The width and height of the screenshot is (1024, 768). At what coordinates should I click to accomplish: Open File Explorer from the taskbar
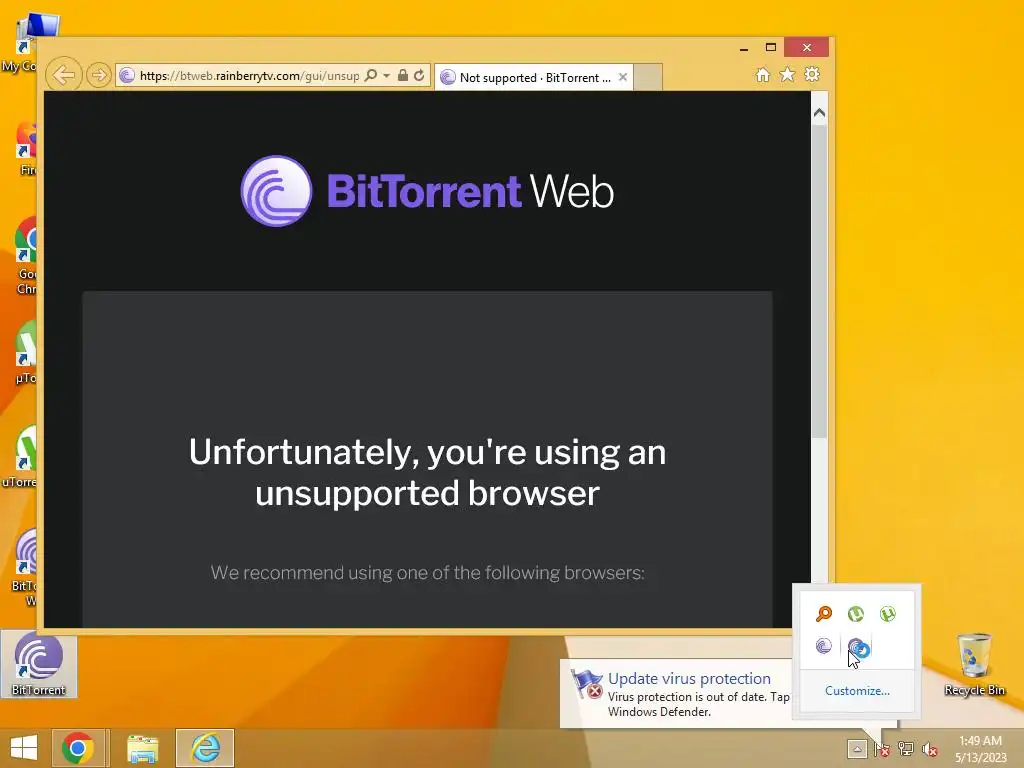[142, 748]
